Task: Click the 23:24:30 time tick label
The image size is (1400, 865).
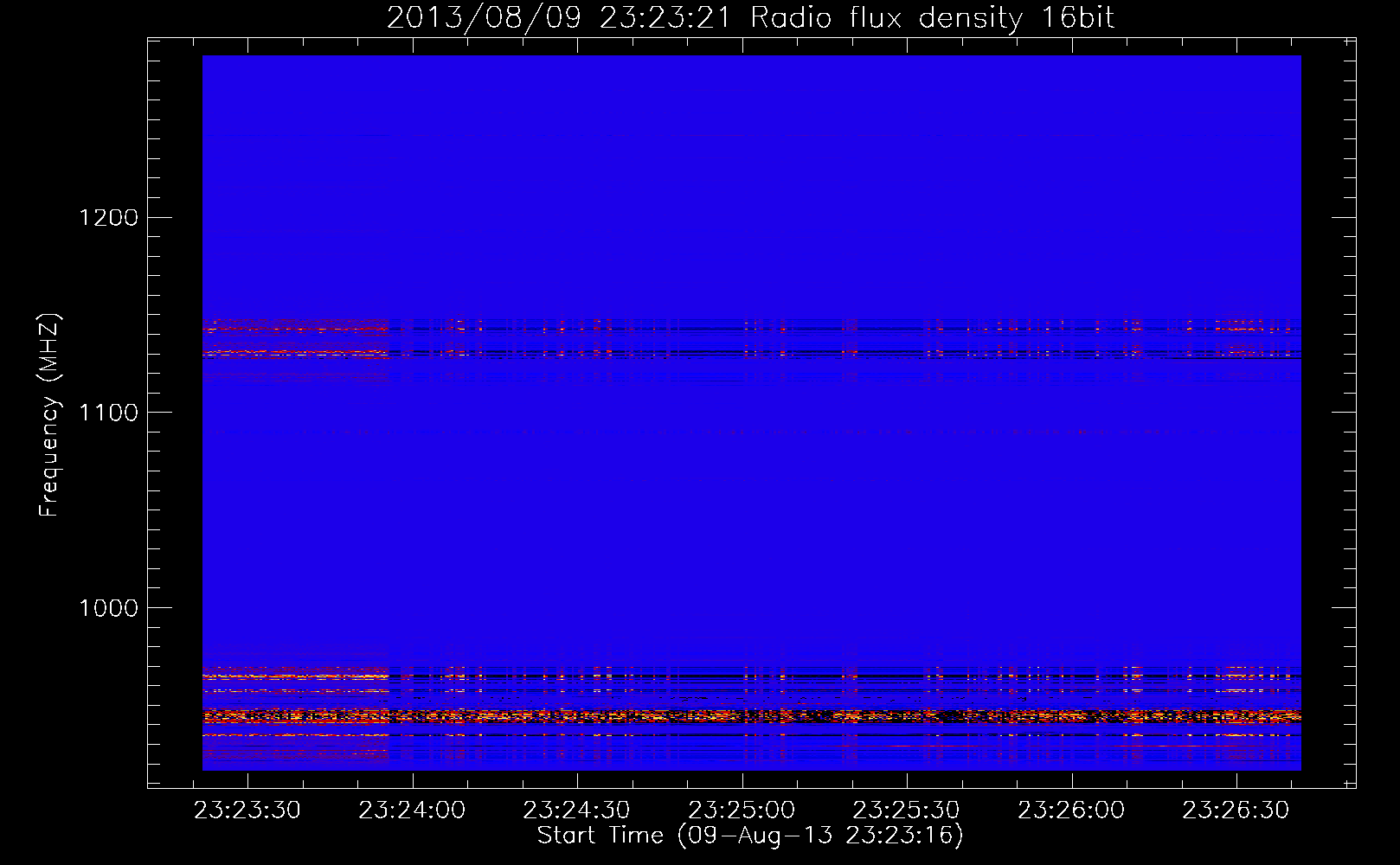Action: [x=577, y=811]
